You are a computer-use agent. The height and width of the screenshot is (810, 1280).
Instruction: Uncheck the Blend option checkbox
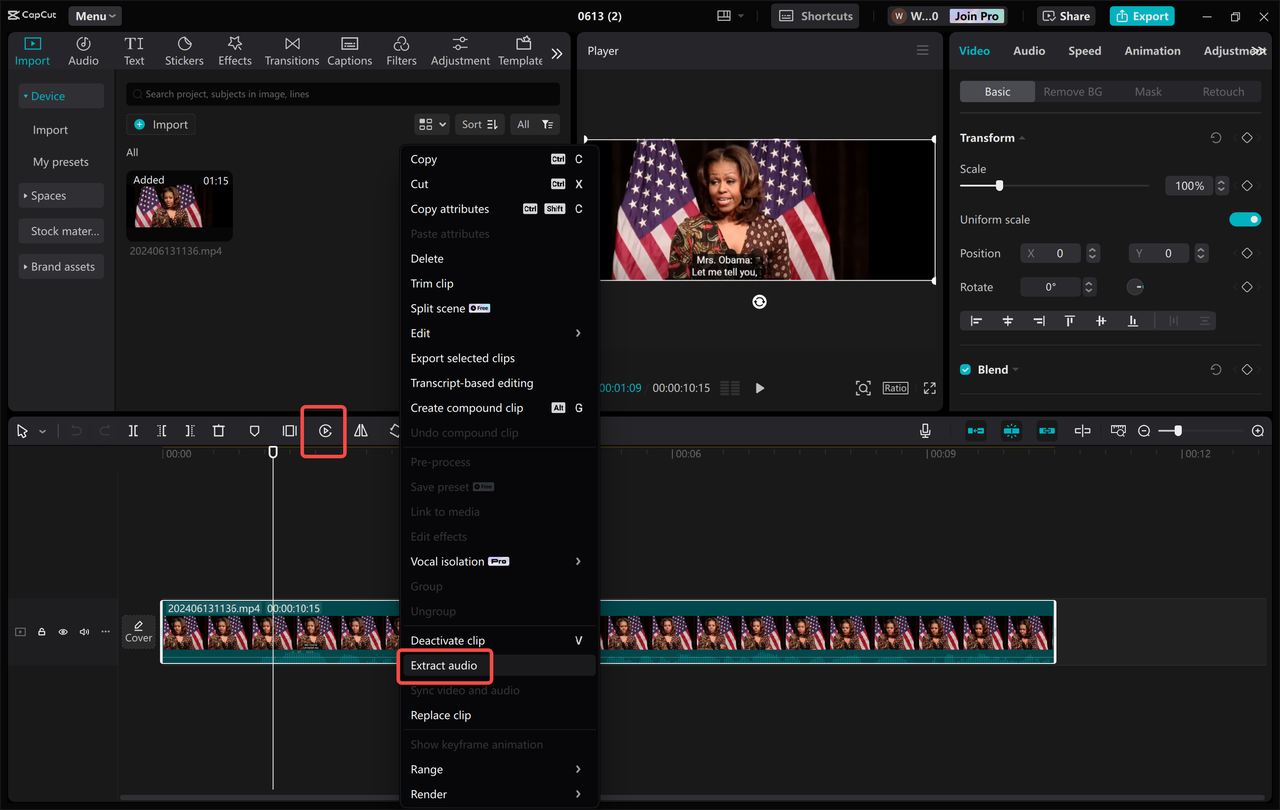[x=964, y=369]
